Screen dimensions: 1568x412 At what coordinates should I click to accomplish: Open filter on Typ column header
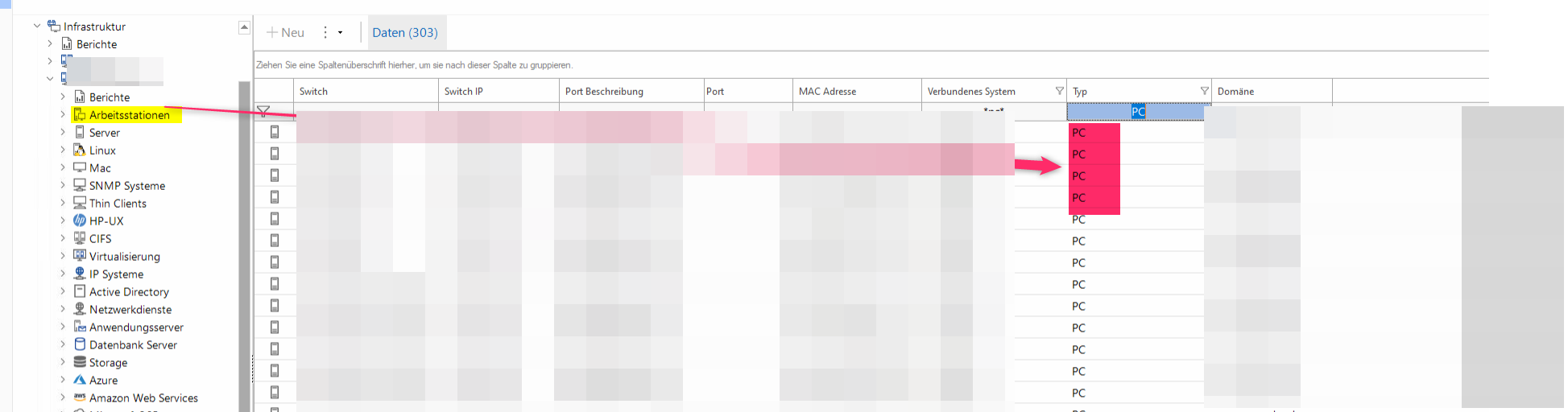click(1204, 91)
